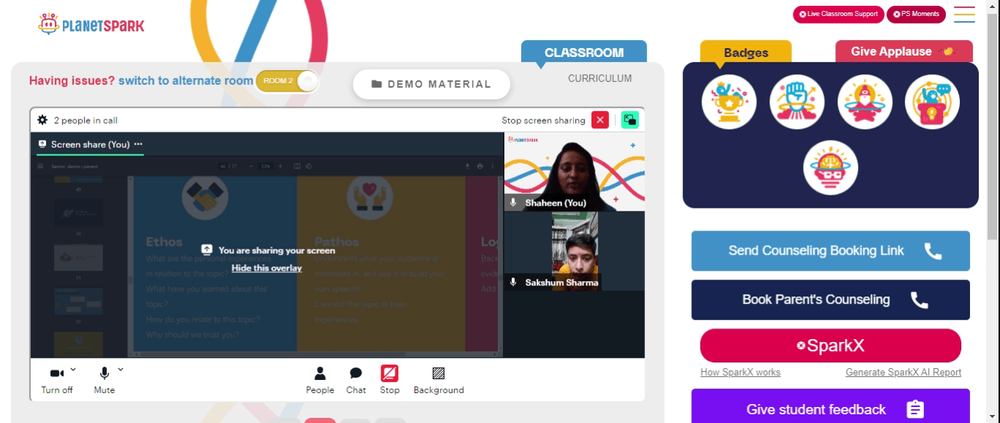Award the trophy star badge

point(729,102)
